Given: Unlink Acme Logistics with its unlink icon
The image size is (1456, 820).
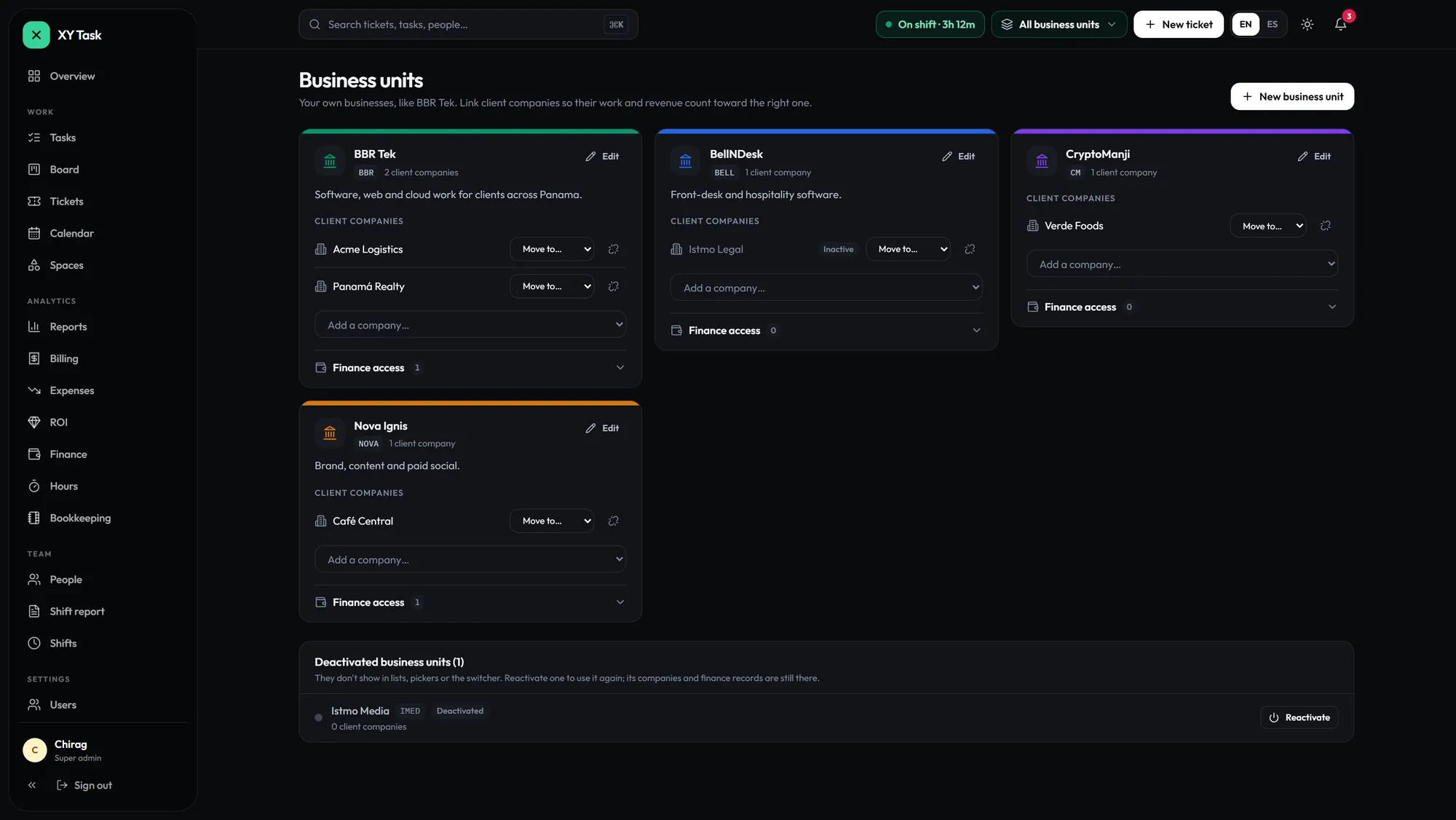Looking at the screenshot, I should (614, 249).
